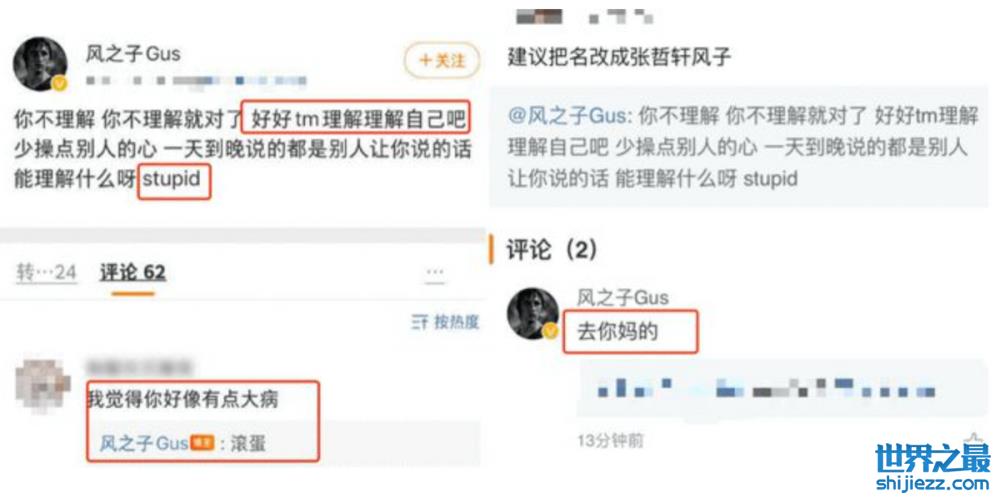
Task: Click the verified badge on right comment avatar
Action: 550,331
